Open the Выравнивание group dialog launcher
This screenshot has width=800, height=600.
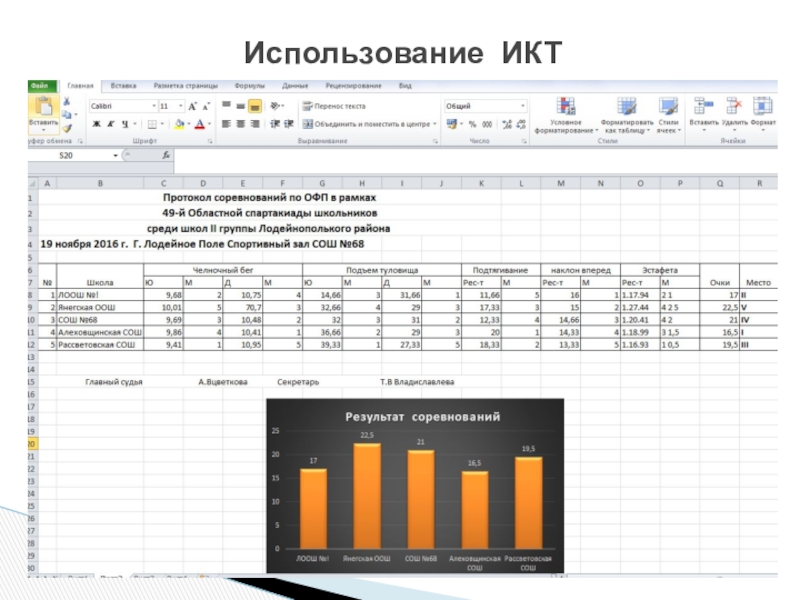click(x=435, y=141)
